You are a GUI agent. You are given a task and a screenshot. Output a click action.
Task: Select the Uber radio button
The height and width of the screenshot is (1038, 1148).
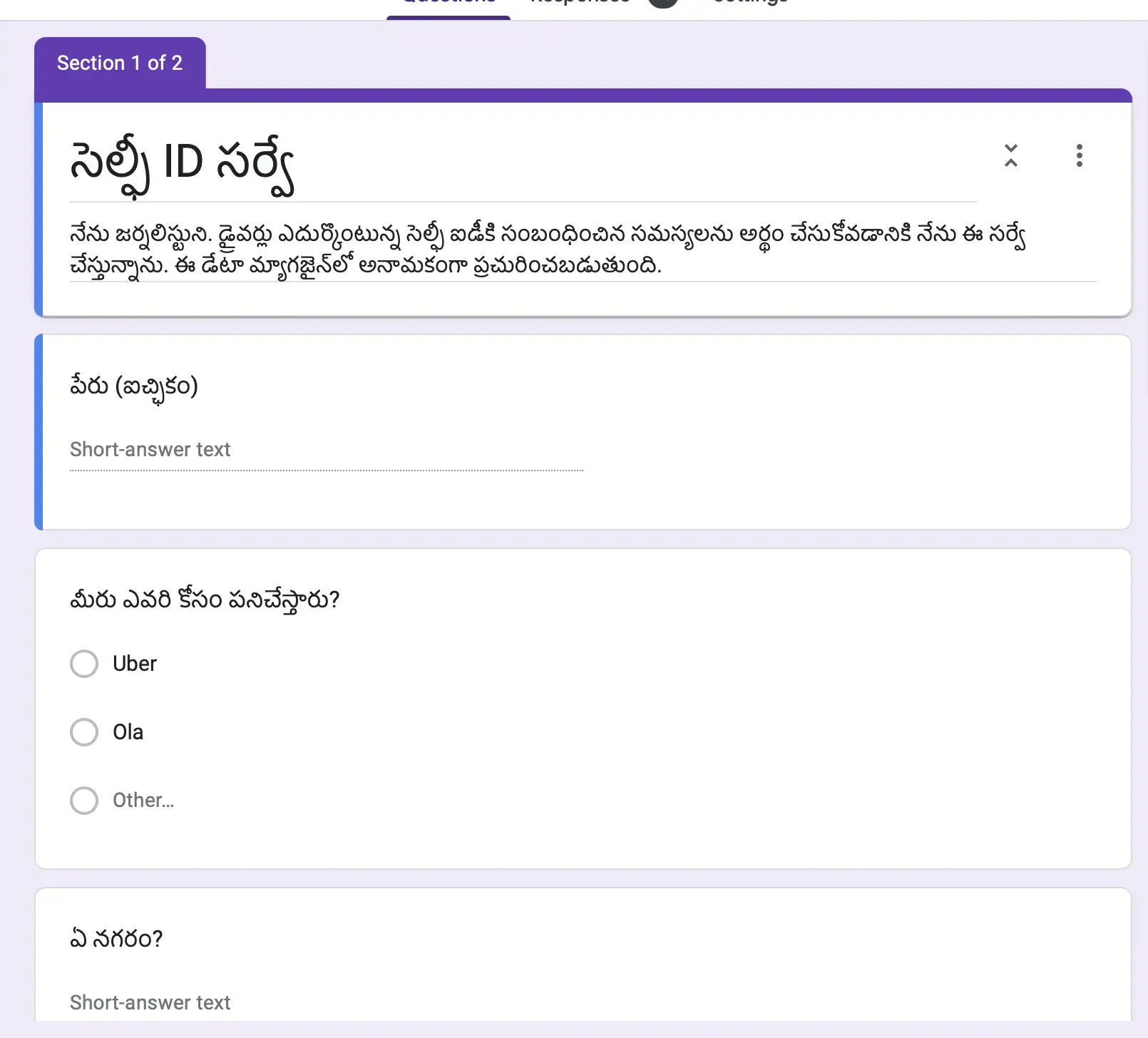(x=84, y=664)
